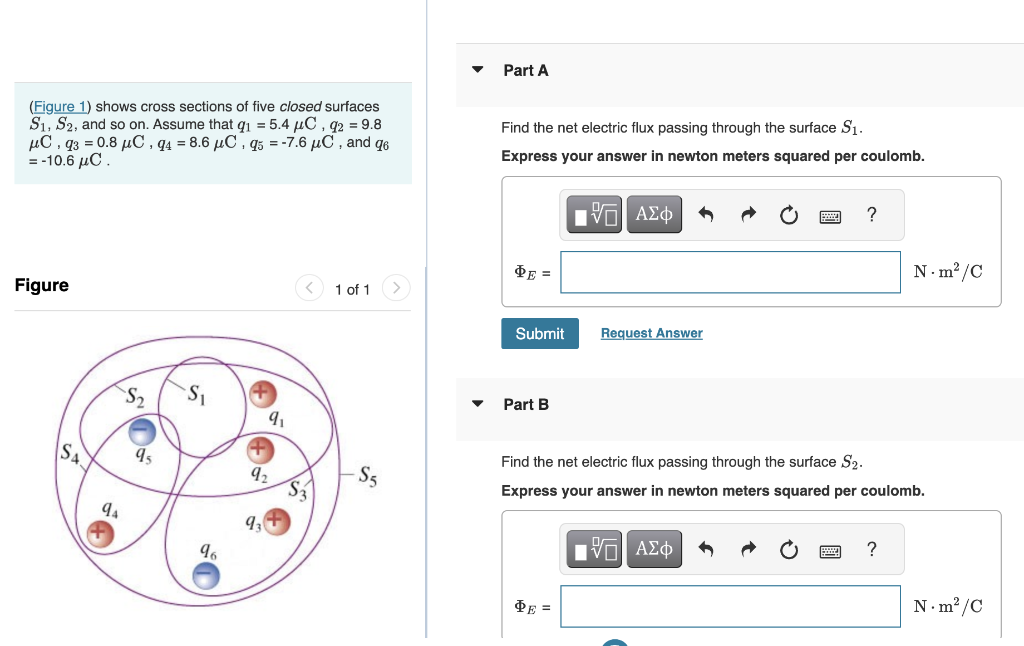Open the math template palette in Part A

point(595,214)
